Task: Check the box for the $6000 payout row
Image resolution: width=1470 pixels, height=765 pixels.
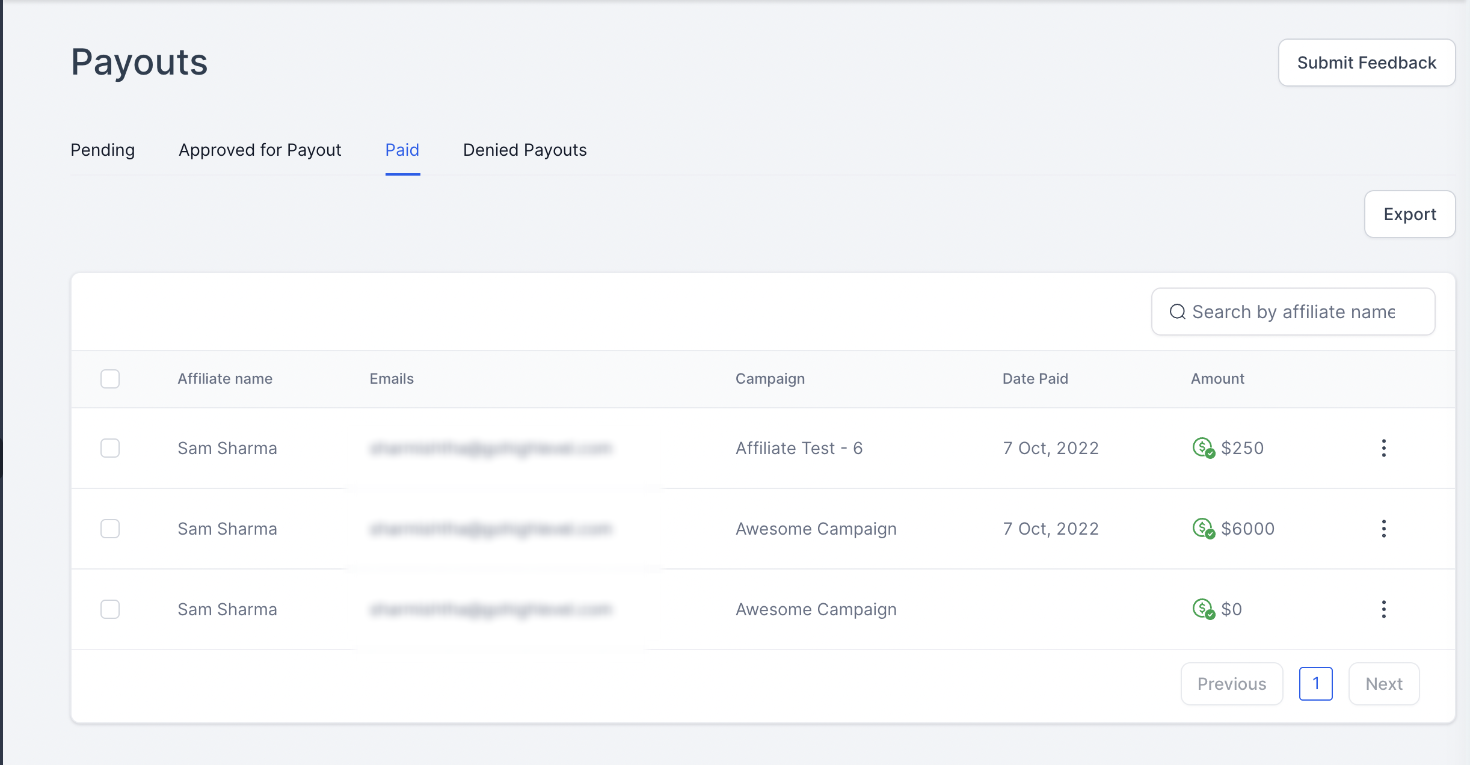Action: [x=110, y=528]
